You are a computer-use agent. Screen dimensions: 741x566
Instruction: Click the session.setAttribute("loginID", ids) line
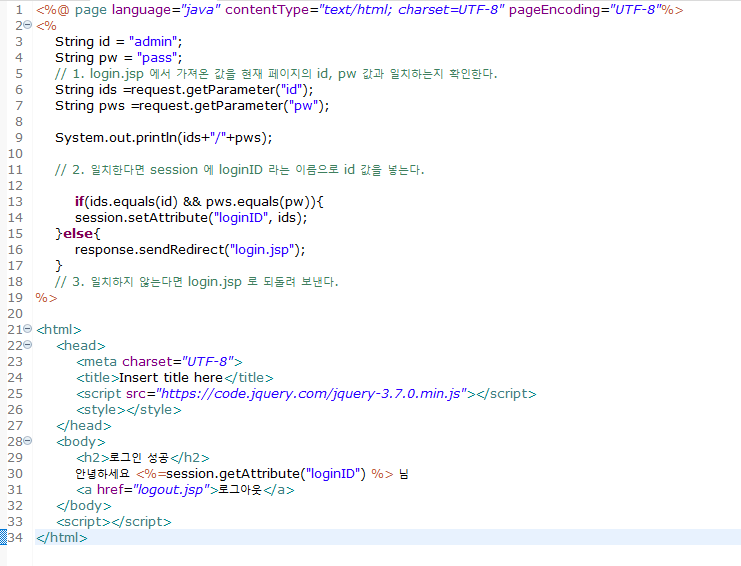191,218
